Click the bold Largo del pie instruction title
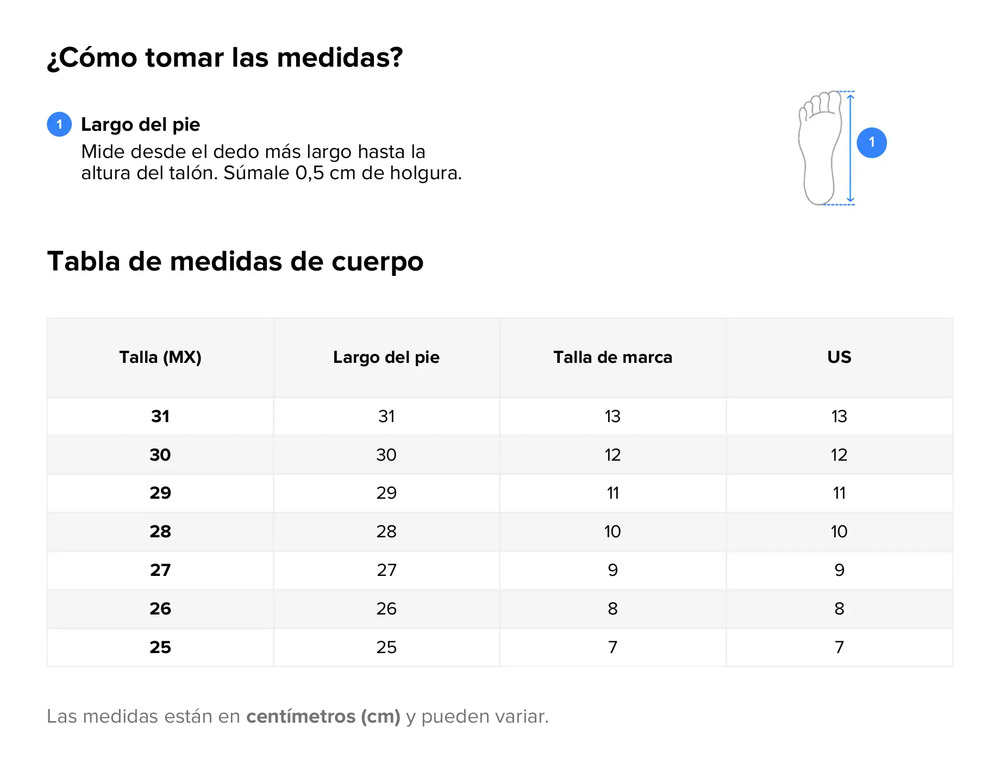 pos(140,124)
